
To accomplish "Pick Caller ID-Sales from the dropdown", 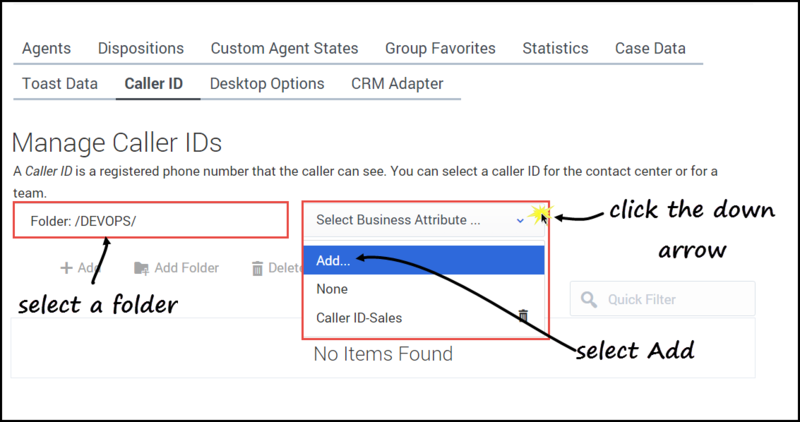I will tap(359, 318).
